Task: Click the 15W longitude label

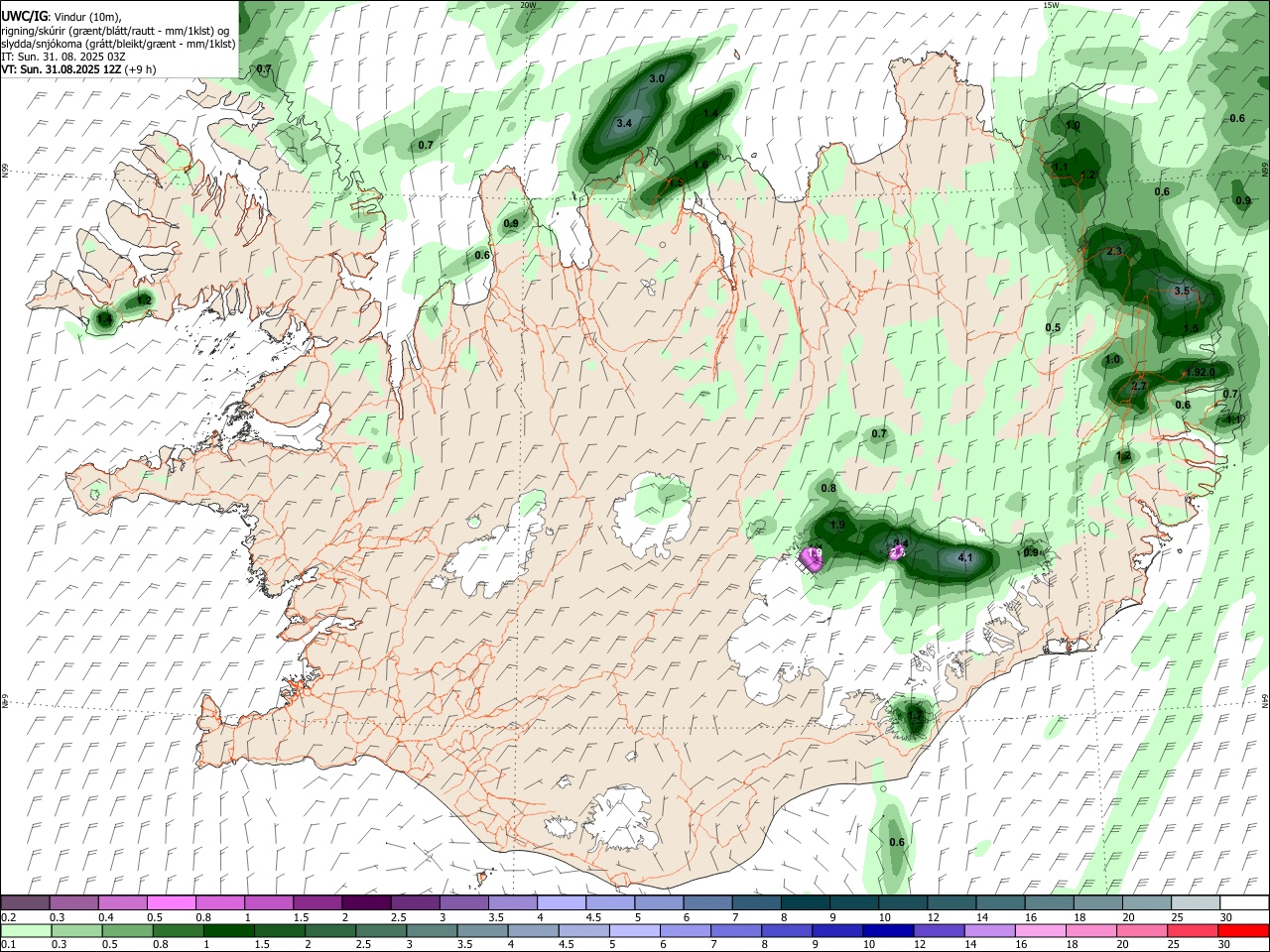Action: [x=1051, y=5]
